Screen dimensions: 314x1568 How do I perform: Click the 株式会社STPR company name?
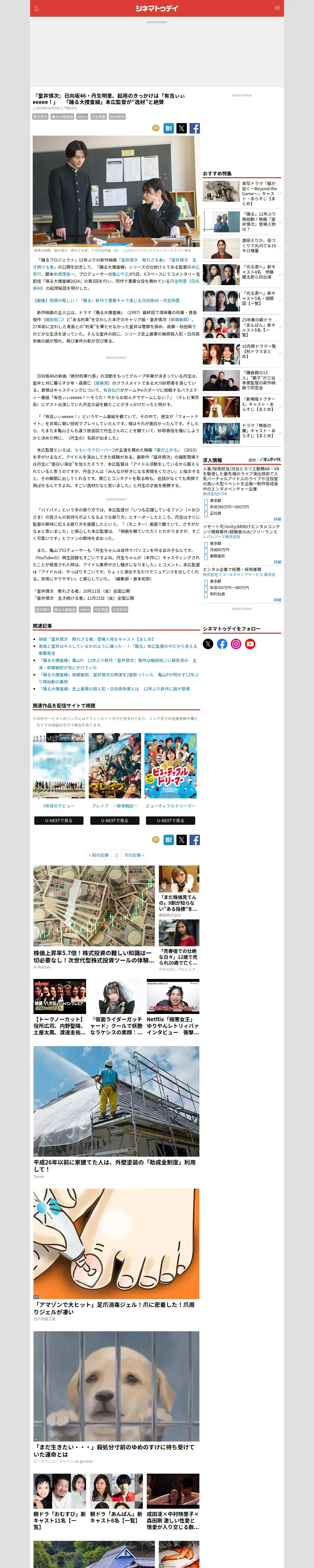(x=215, y=494)
